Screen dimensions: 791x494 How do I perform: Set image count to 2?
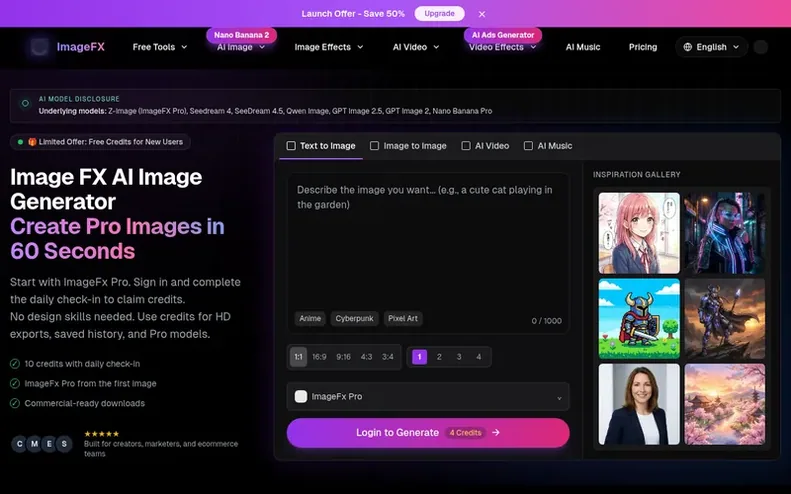tap(439, 357)
